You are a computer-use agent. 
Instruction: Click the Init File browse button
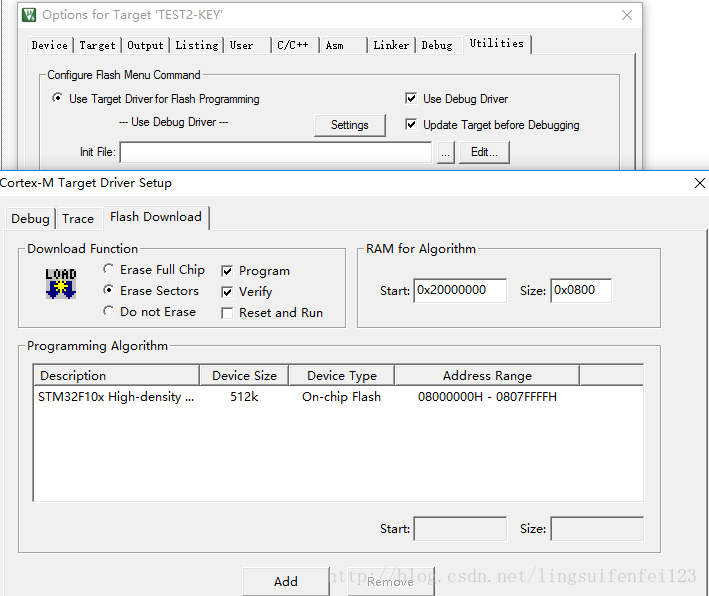(445, 152)
